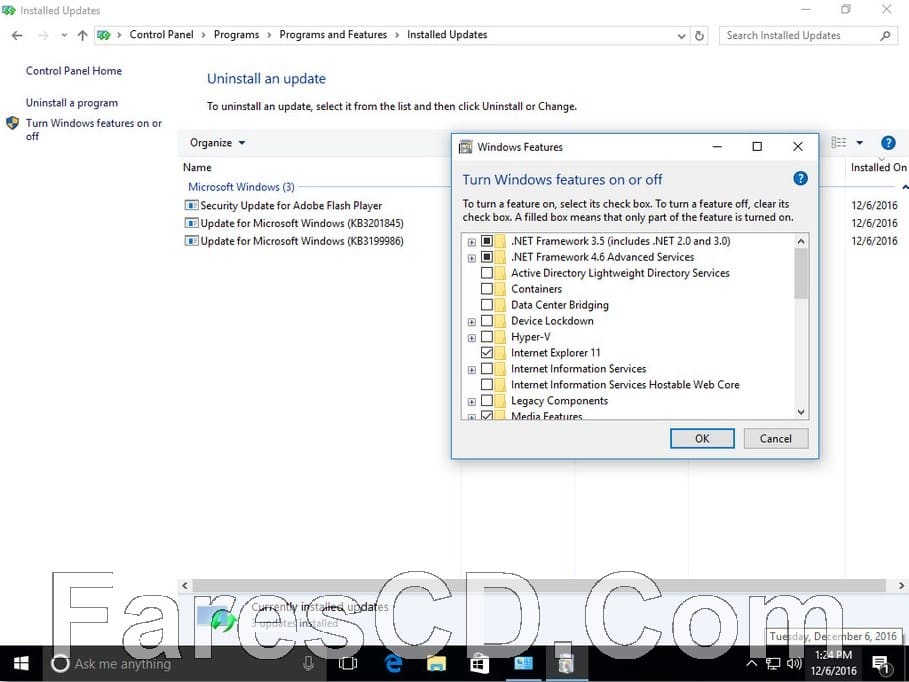Refresh the Installed Updates view

(x=700, y=35)
